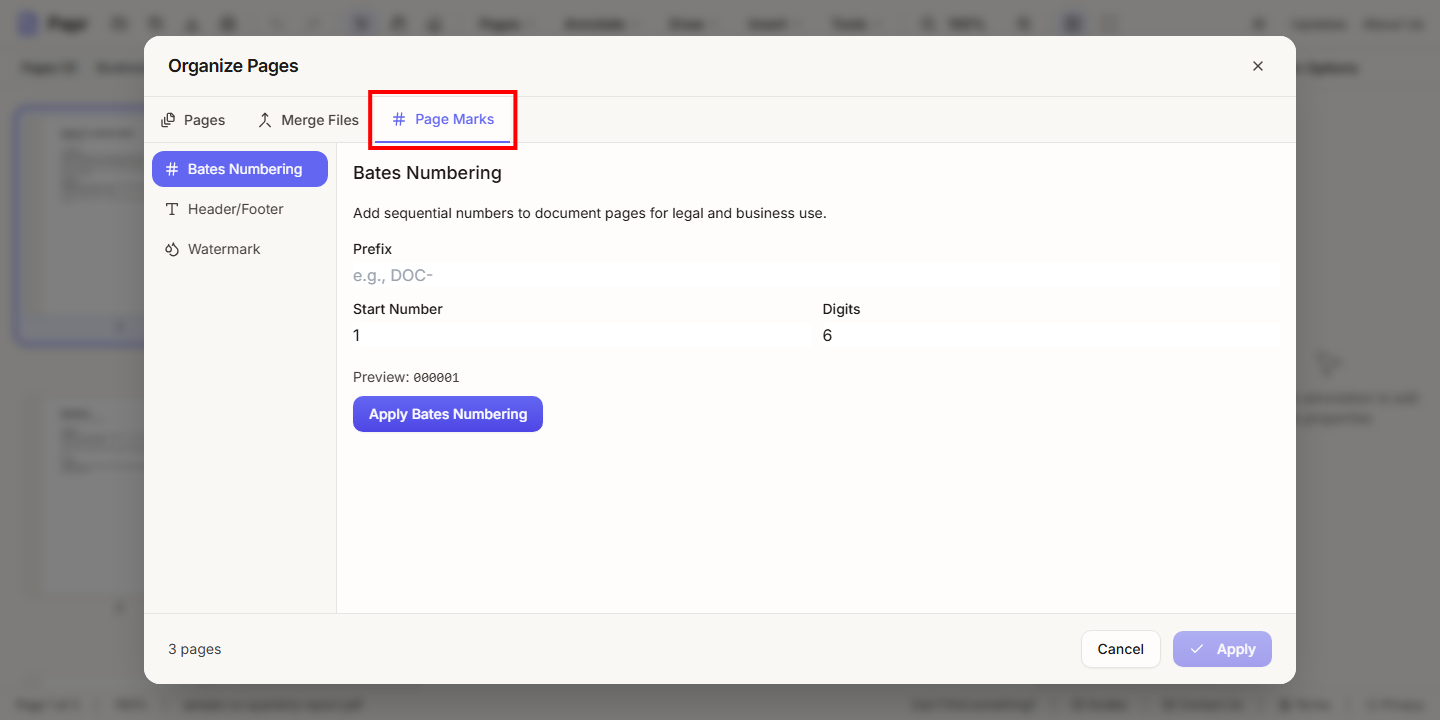Click the sequential numbers description text
1440x720 pixels.
590,213
